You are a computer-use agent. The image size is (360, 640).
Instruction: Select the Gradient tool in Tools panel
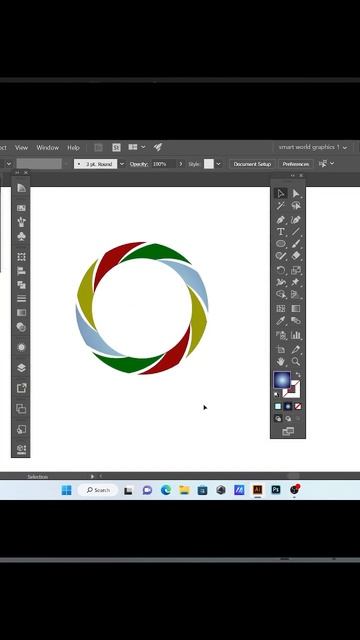(x=296, y=309)
